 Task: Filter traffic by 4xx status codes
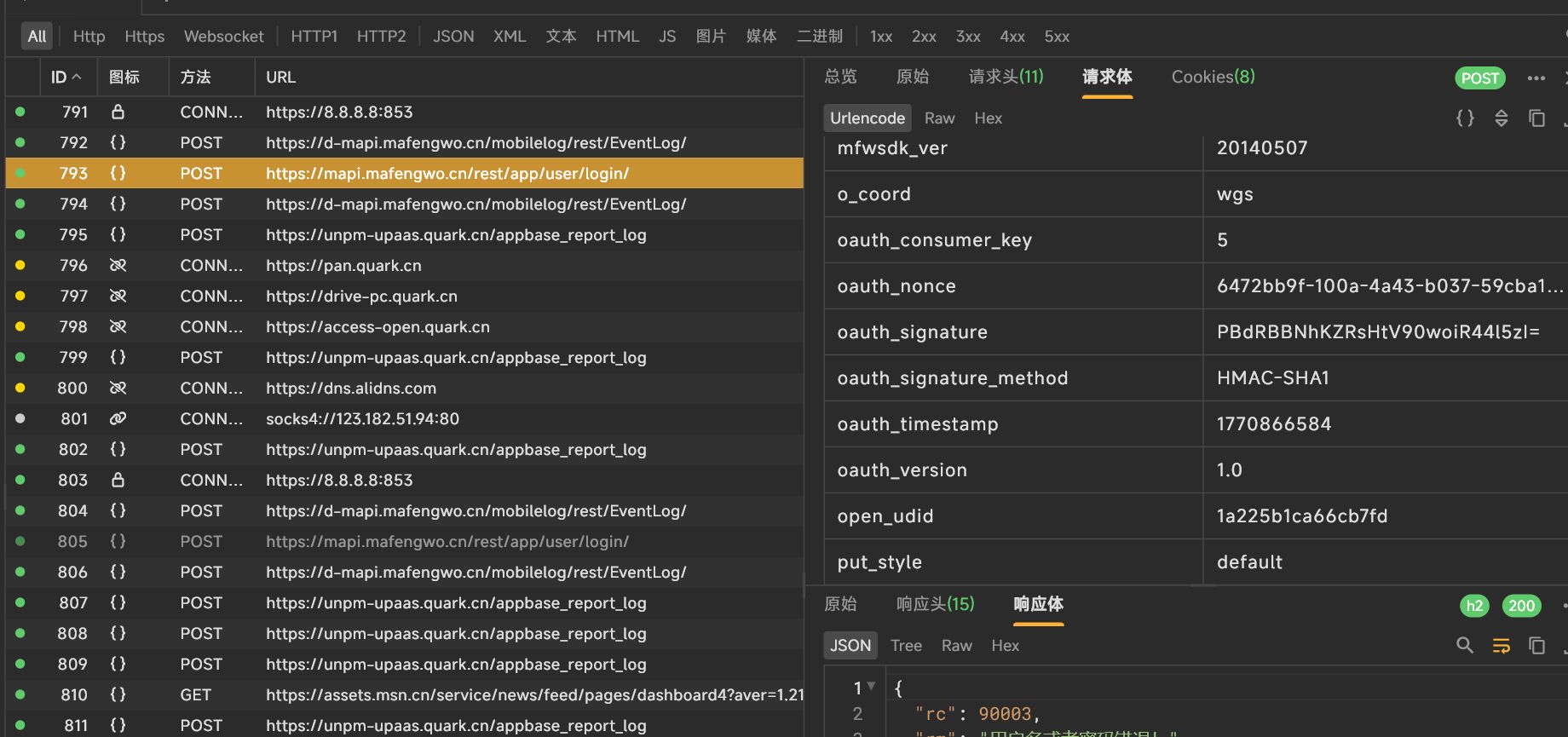[x=1012, y=37]
